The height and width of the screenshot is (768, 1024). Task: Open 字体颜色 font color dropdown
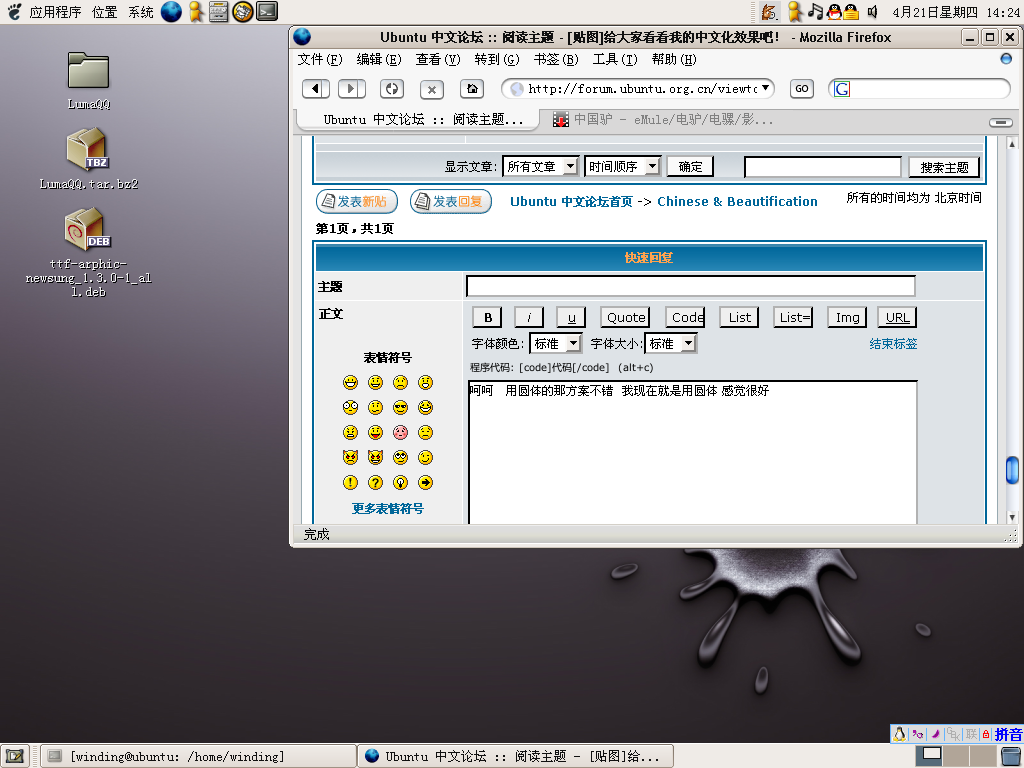pyautogui.click(x=556, y=344)
